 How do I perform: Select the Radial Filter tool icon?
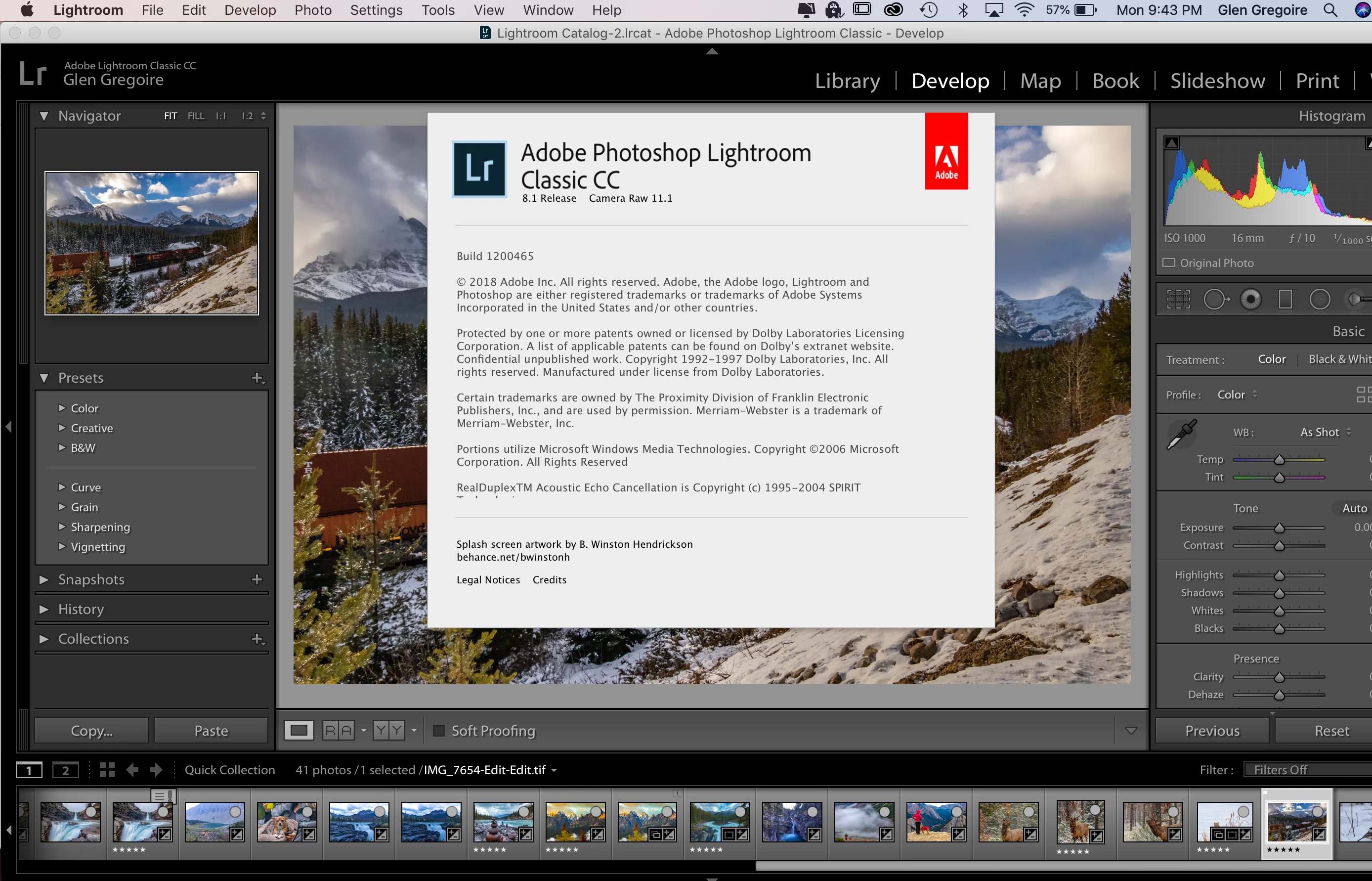pos(1320,299)
